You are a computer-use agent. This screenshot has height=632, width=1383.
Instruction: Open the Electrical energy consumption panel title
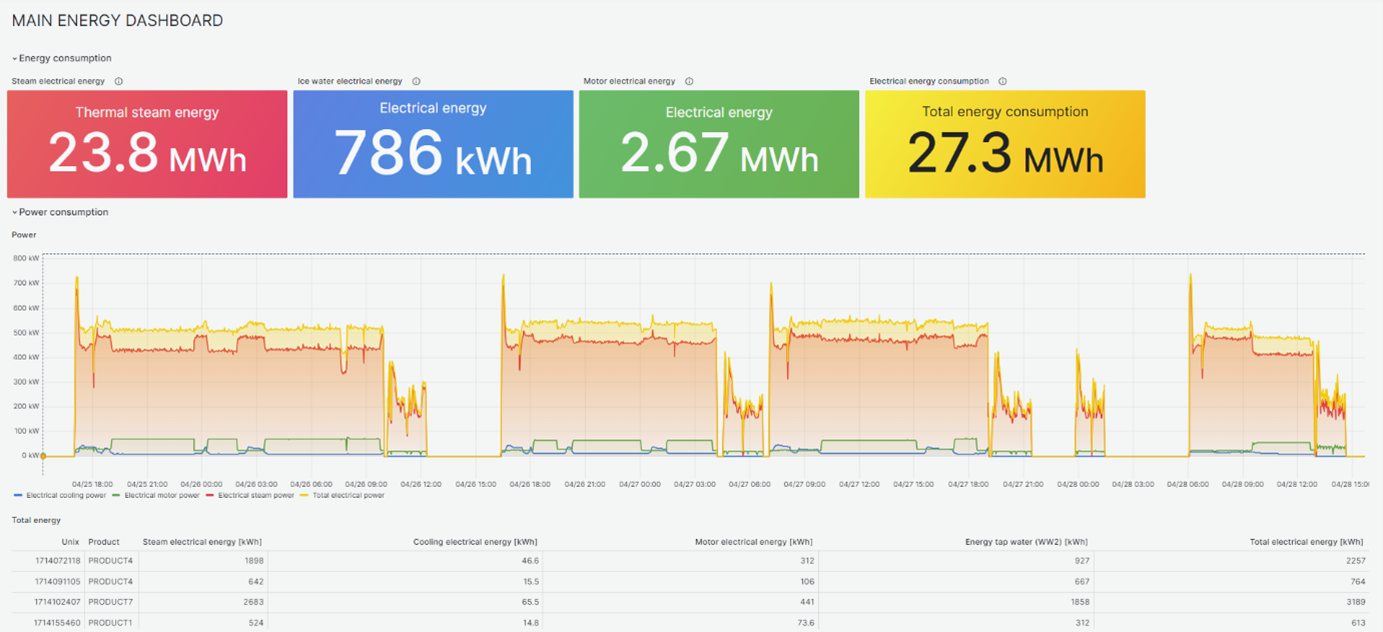pyautogui.click(x=929, y=82)
